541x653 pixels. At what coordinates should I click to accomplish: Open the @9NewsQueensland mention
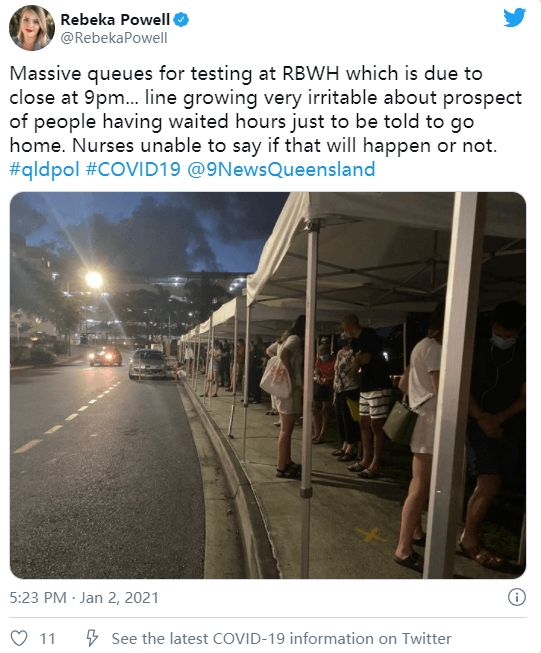[281, 169]
